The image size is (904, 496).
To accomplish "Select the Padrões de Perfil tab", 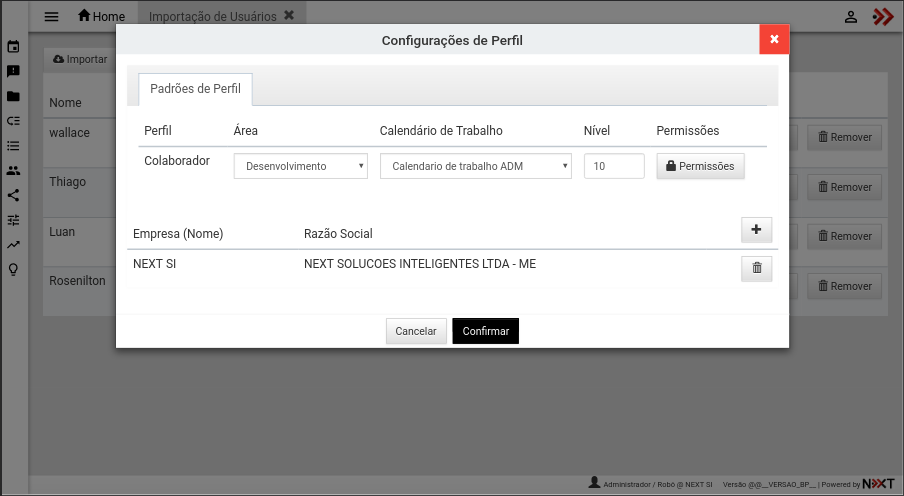I will tap(195, 89).
